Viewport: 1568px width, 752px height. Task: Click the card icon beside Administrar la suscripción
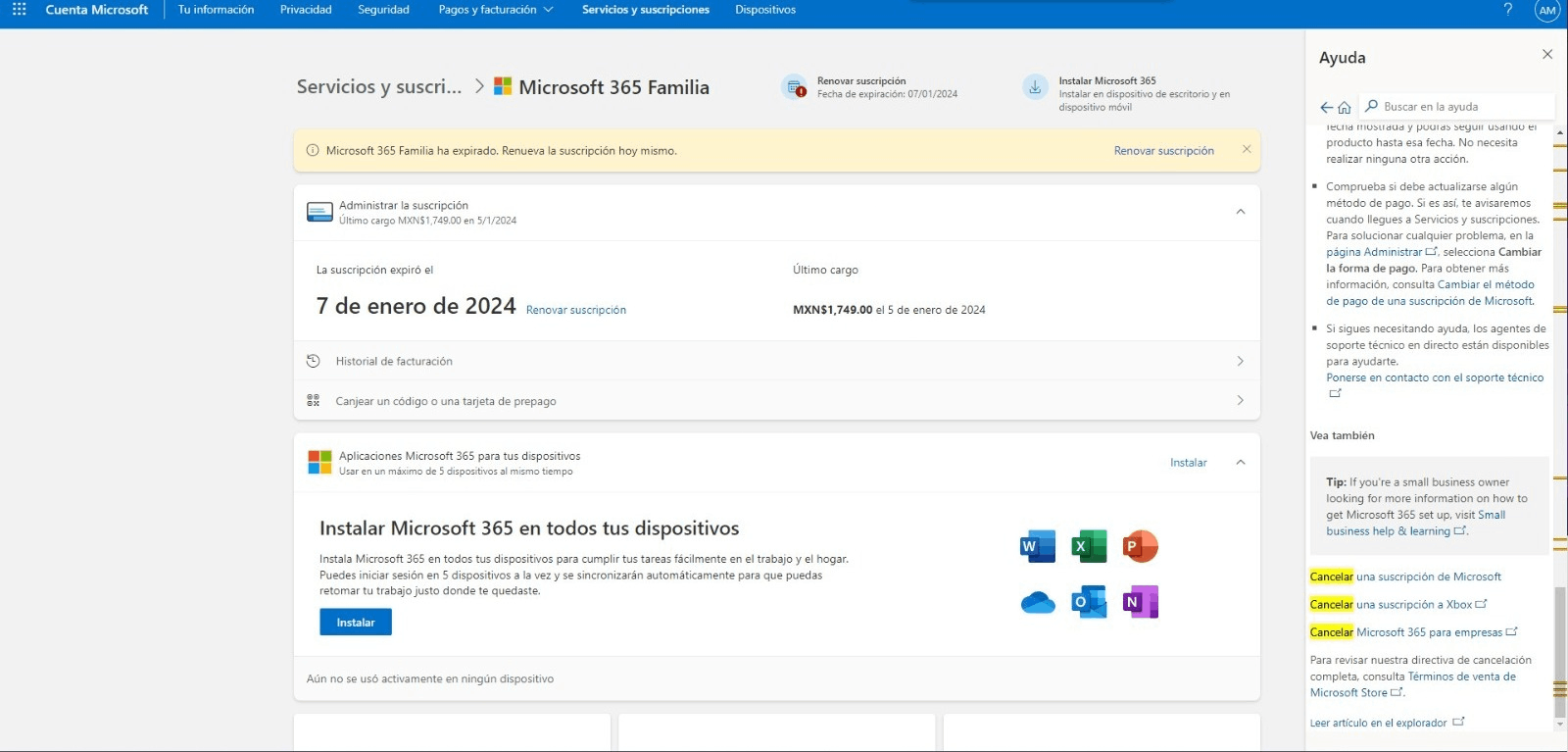319,212
